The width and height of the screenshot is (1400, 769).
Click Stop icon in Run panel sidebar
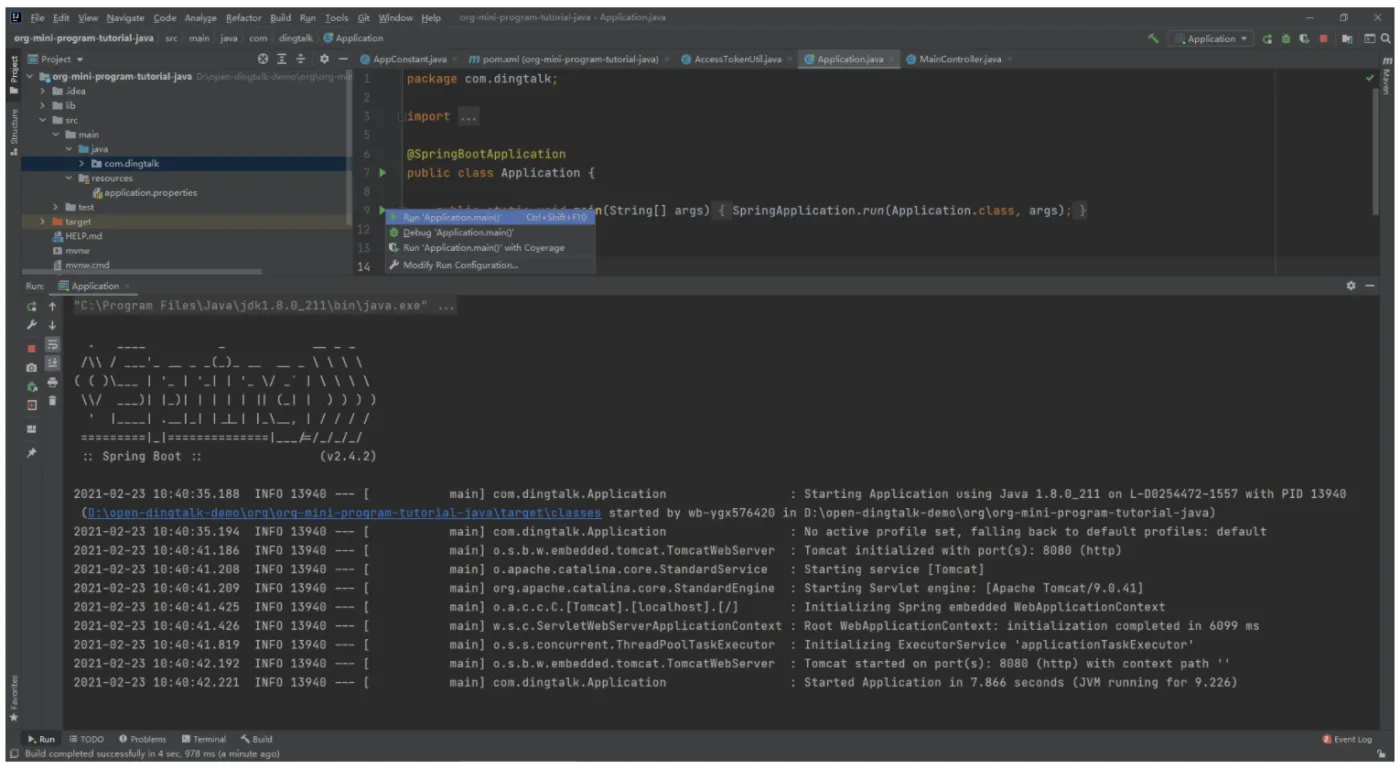[x=32, y=349]
